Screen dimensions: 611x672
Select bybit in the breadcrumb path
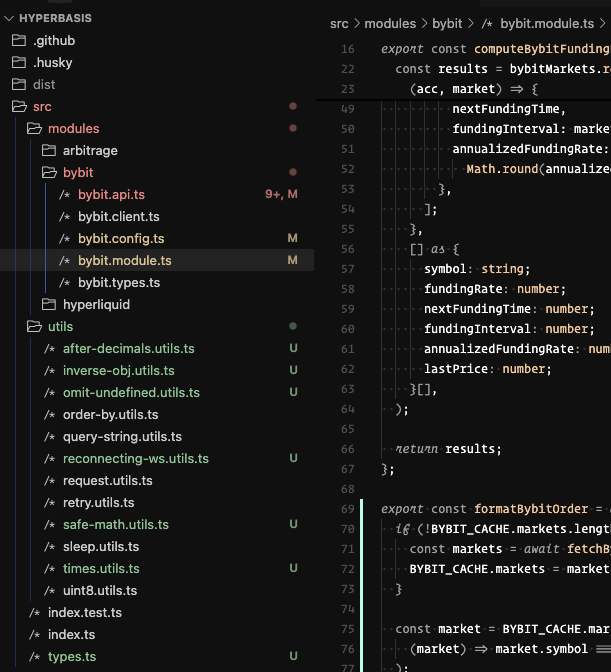[x=447, y=24]
